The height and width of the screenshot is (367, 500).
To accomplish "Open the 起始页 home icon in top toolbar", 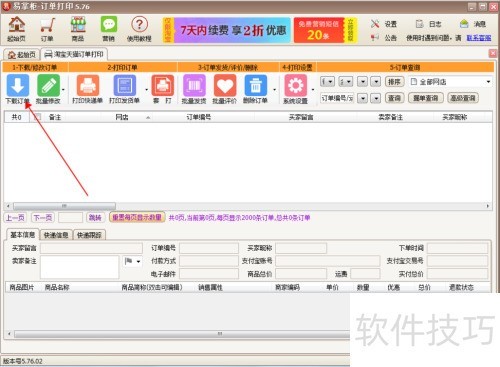I will click(17, 29).
